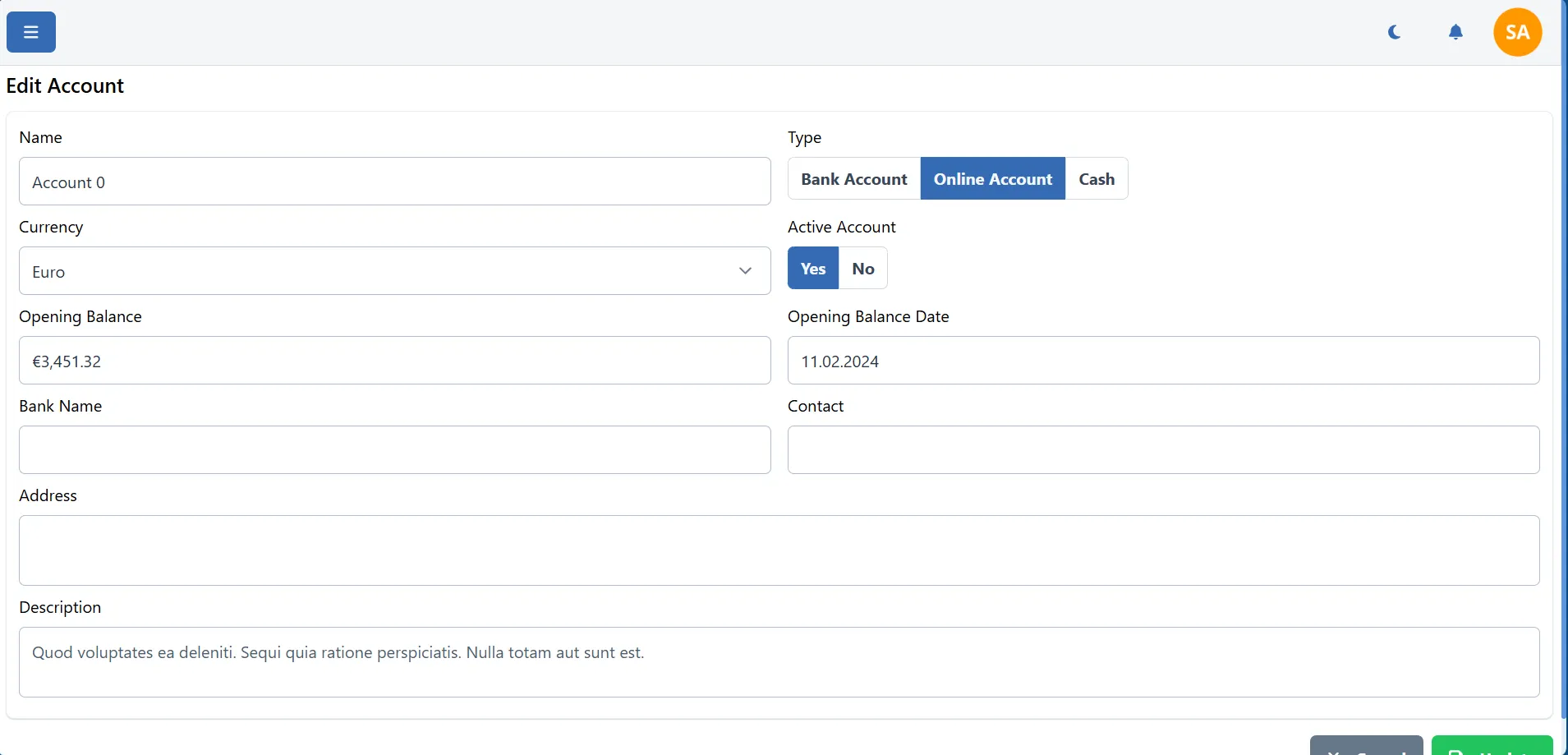Choose Cash as the account type

tap(1096, 179)
